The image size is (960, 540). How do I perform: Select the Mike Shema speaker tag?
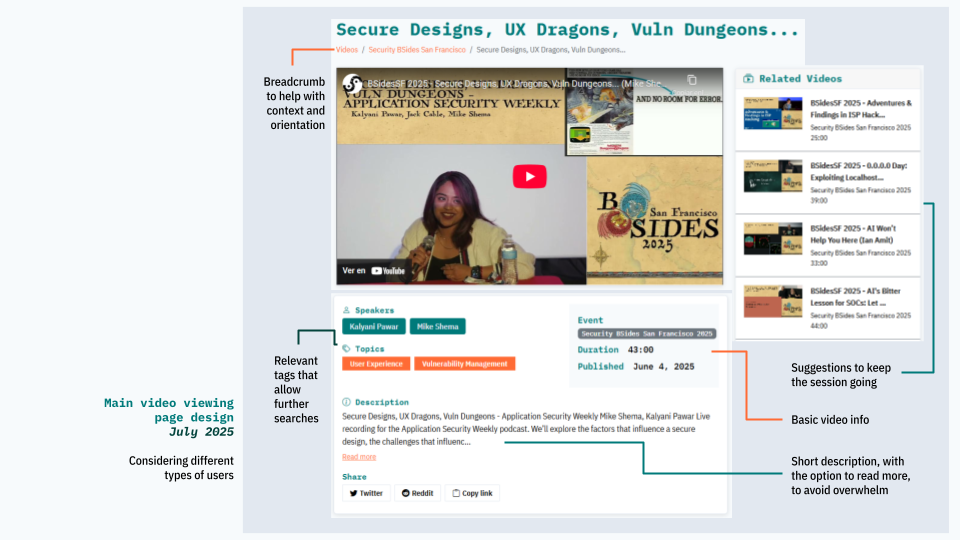438,326
